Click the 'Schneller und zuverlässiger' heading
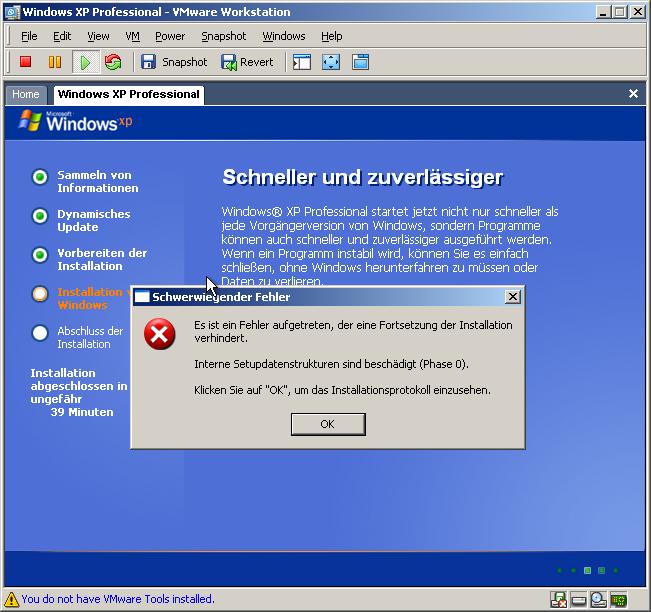This screenshot has width=651, height=612. [363, 177]
